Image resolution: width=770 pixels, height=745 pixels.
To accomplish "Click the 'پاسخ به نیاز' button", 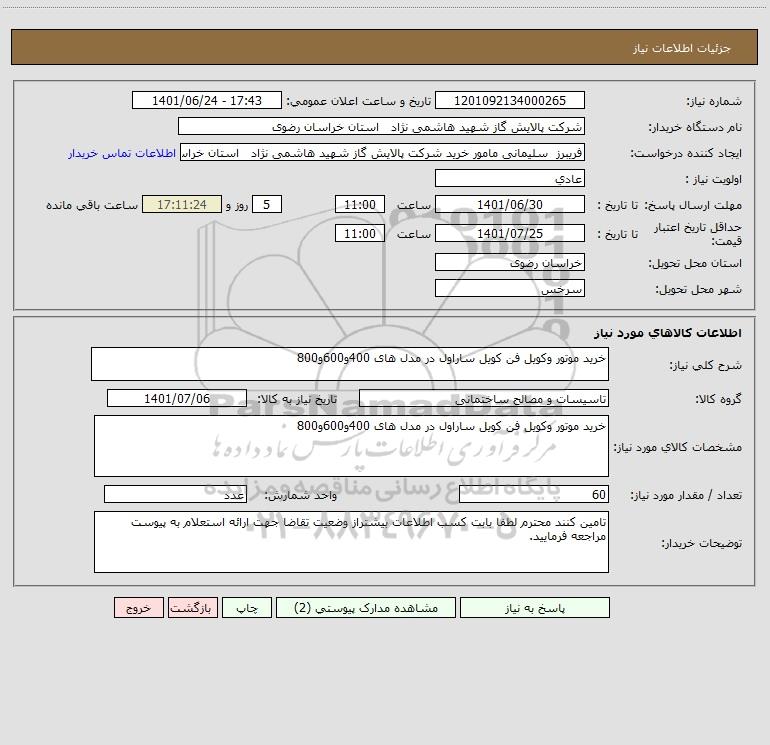I will (535, 607).
